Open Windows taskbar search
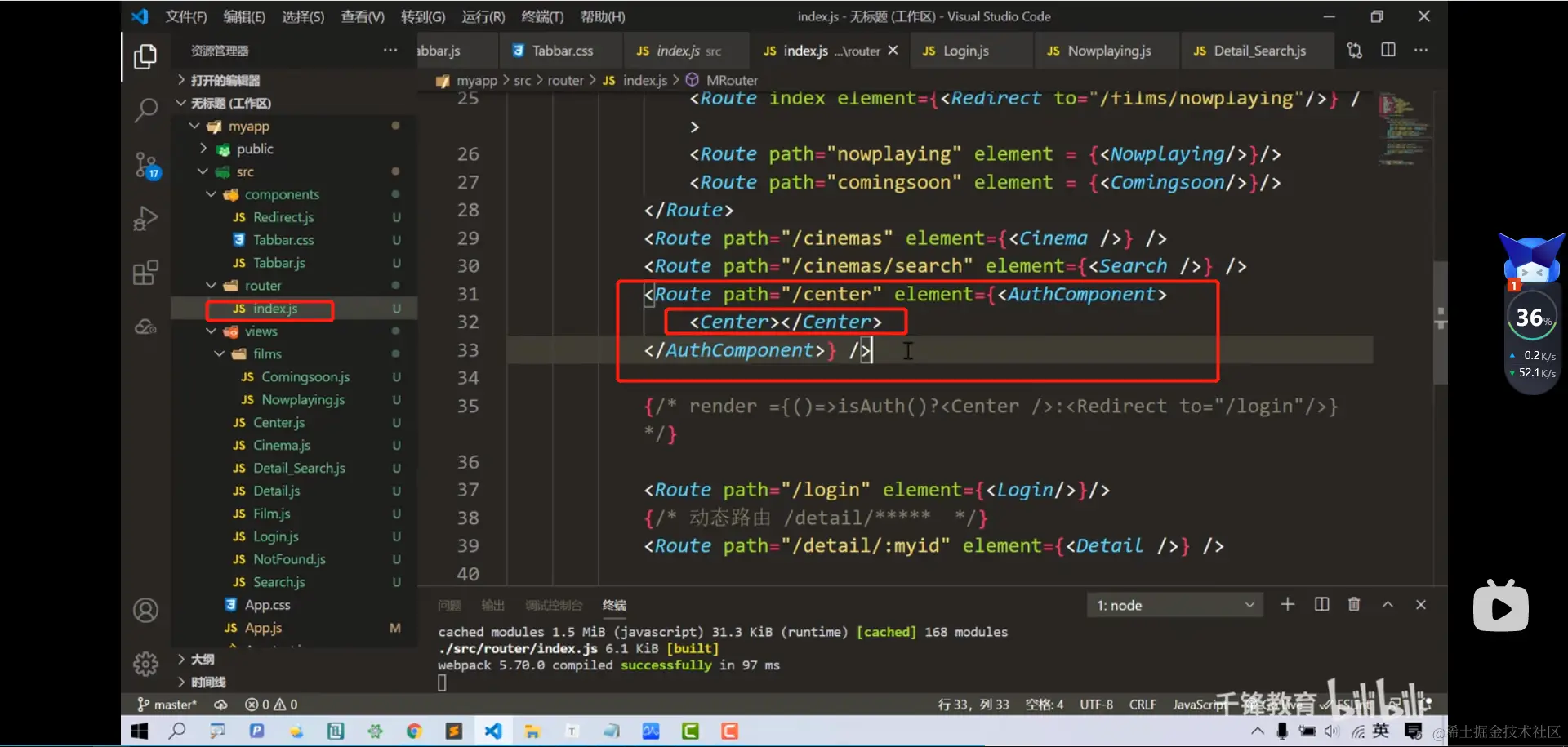Image resolution: width=1568 pixels, height=747 pixels. pos(177,731)
